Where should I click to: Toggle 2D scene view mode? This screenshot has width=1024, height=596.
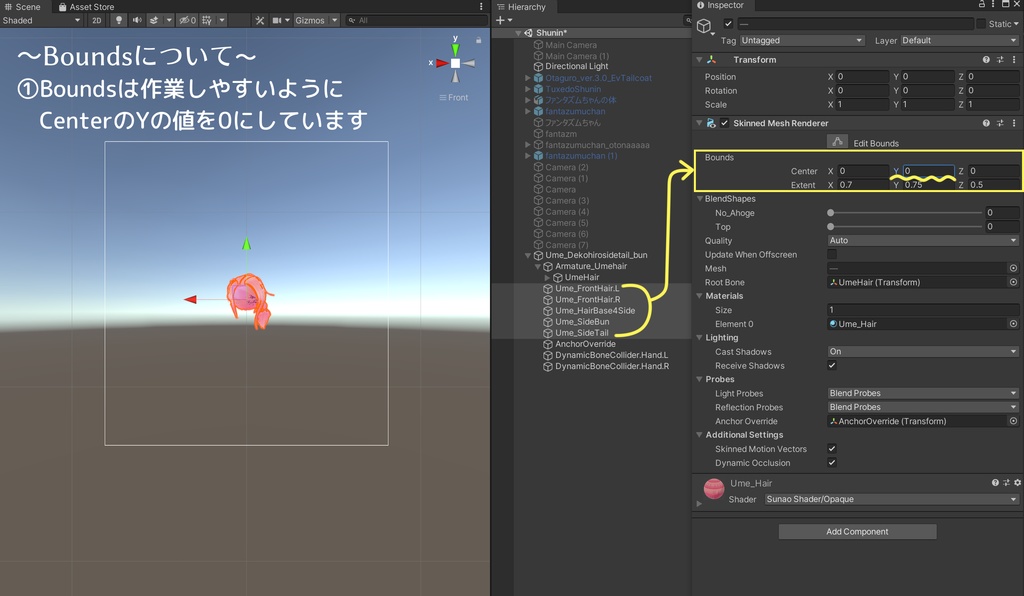click(x=97, y=20)
